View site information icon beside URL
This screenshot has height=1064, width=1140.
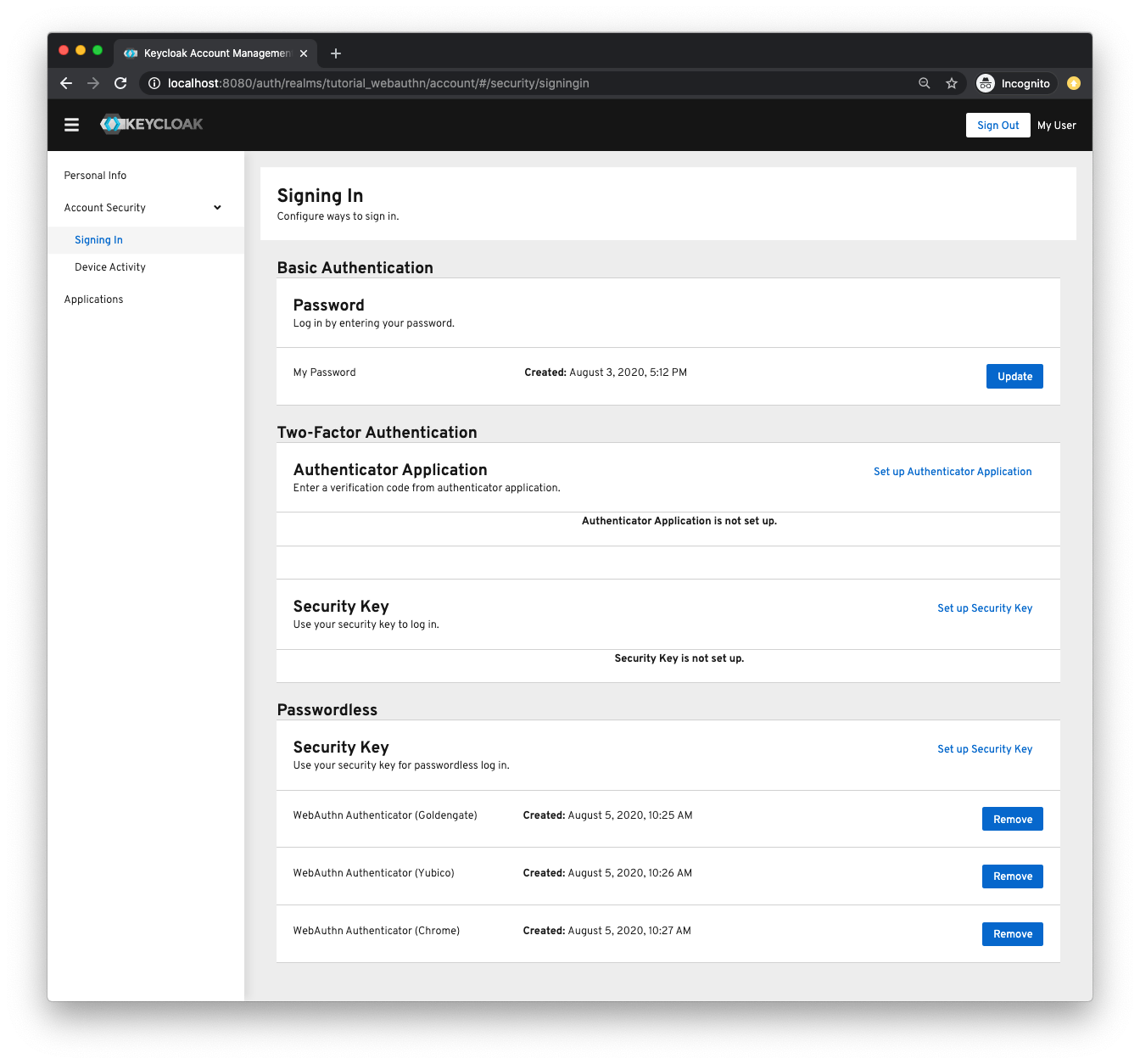click(x=154, y=83)
